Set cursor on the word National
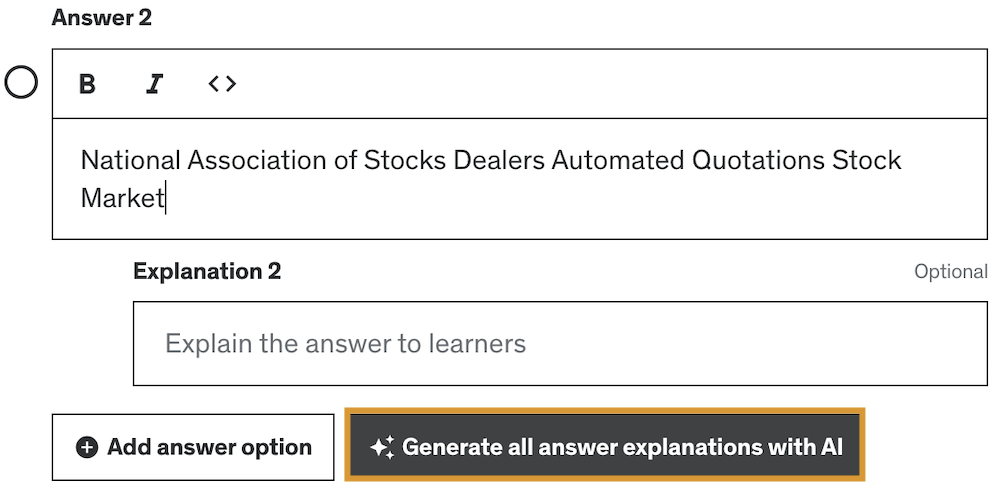Image resolution: width=1000 pixels, height=503 pixels. click(131, 161)
